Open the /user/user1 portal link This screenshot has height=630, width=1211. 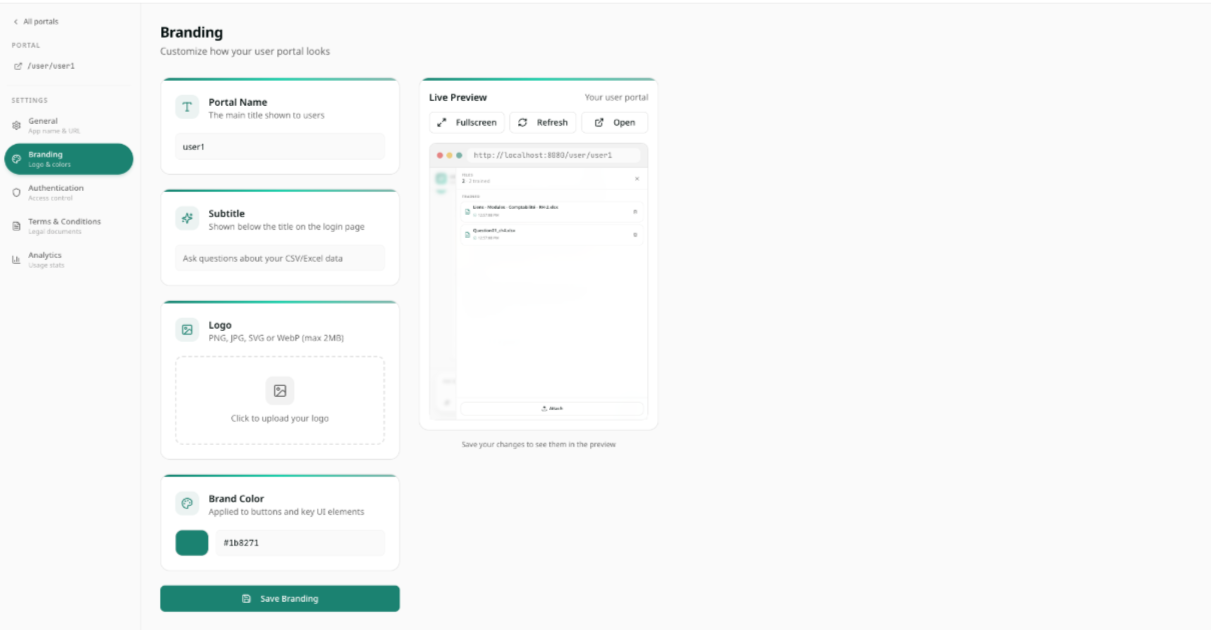pos(44,66)
